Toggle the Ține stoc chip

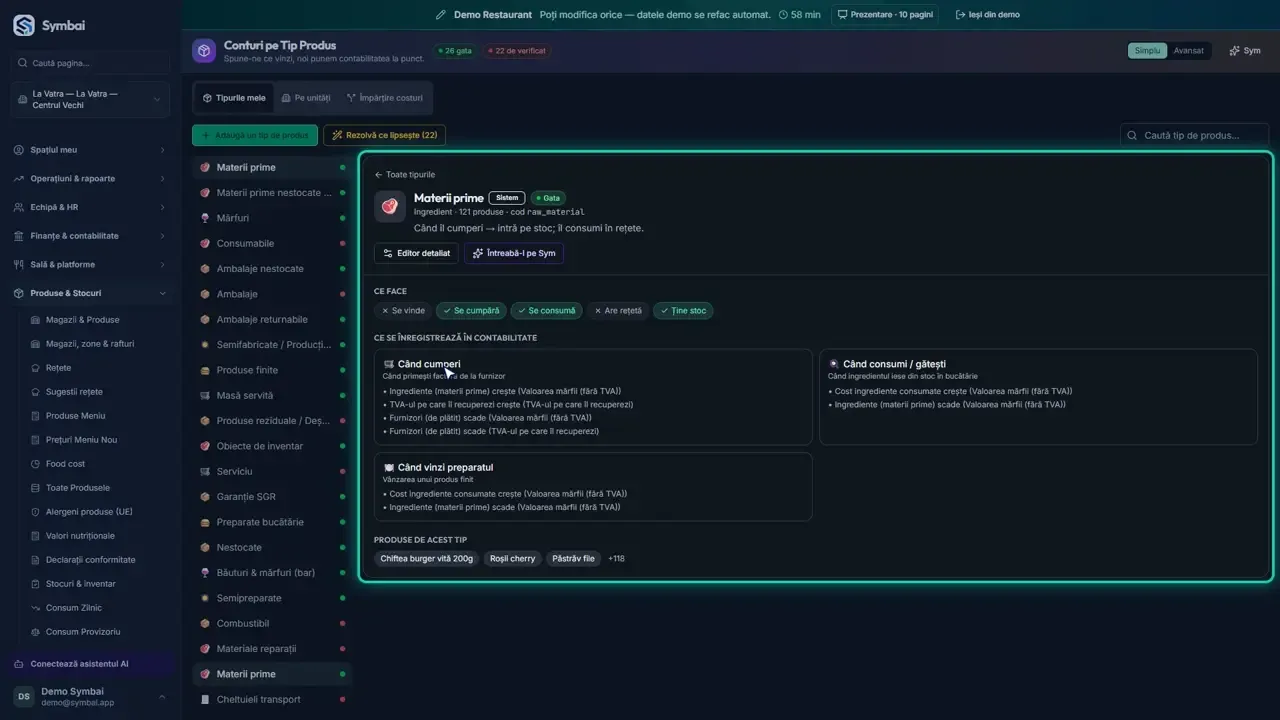(683, 311)
